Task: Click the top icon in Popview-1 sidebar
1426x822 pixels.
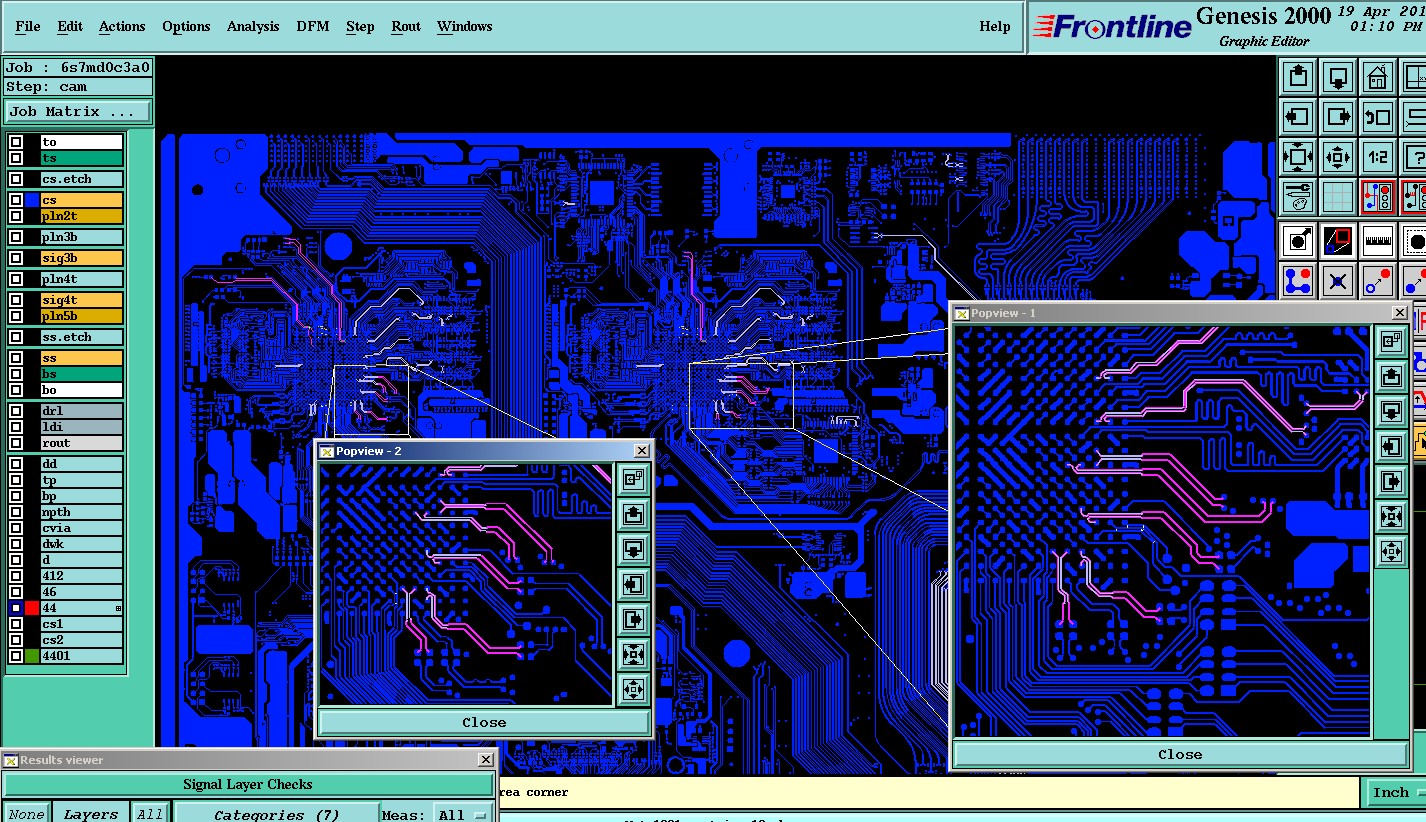Action: tap(1391, 341)
